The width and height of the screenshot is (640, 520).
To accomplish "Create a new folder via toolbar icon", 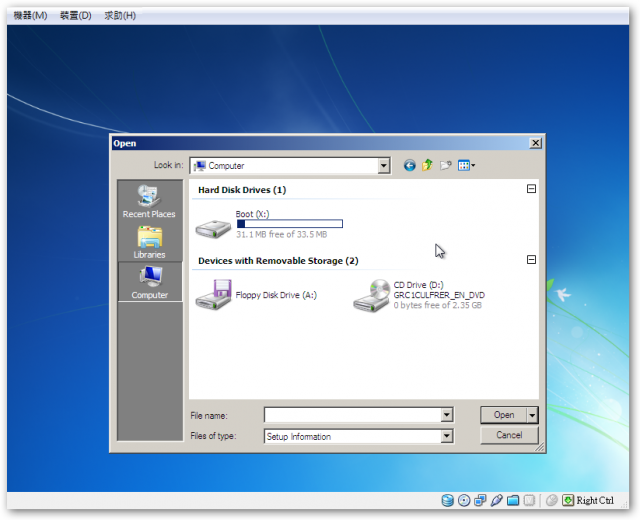I will coord(445,165).
